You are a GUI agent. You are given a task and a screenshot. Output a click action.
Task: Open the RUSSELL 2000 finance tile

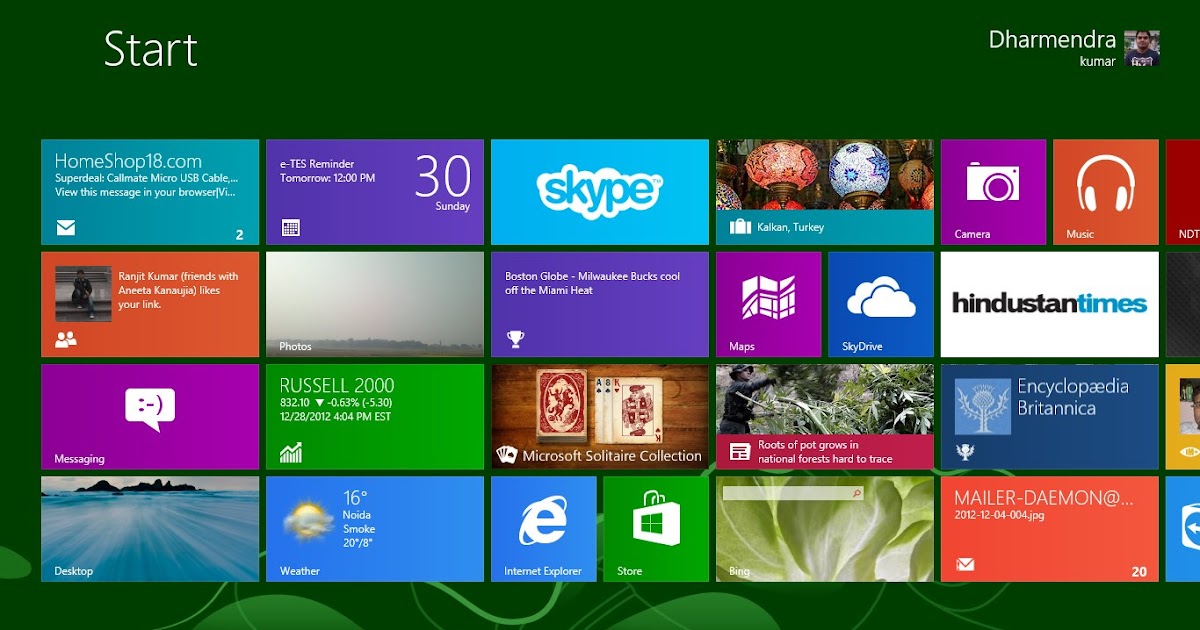pyautogui.click(x=375, y=417)
